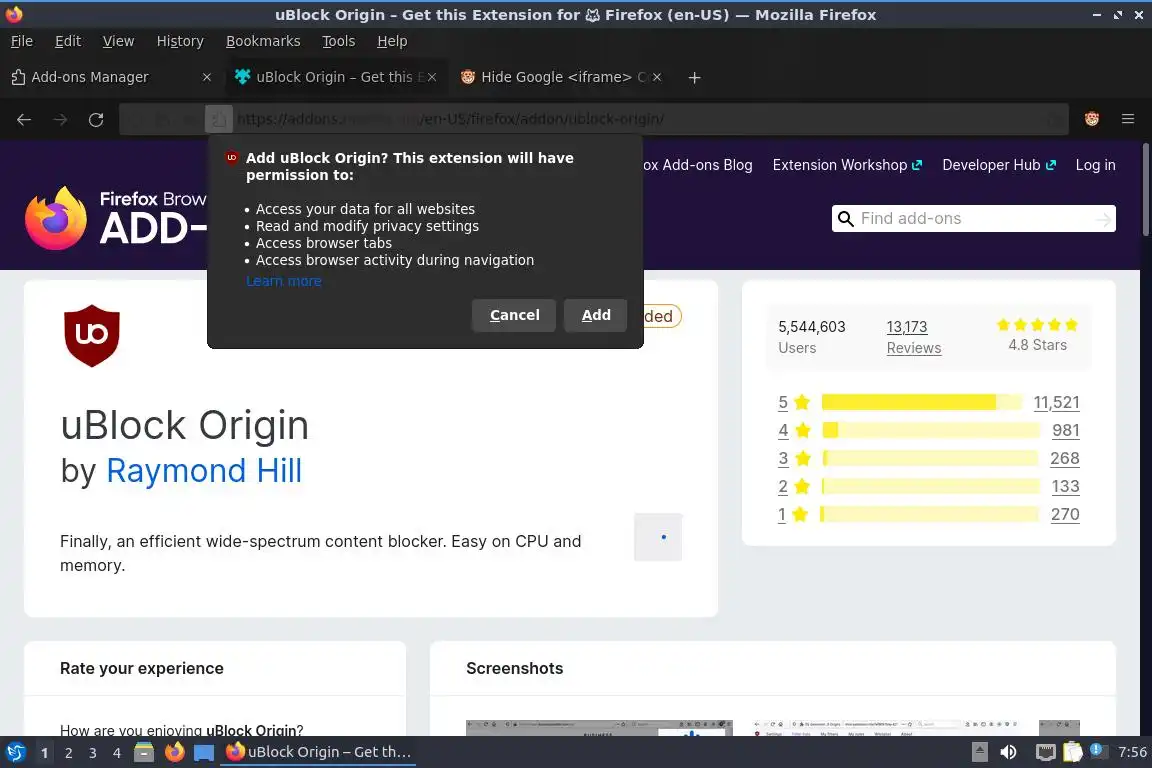The height and width of the screenshot is (768, 1152).
Task: Open the 11,521 five-star count
Action: pyautogui.click(x=1056, y=403)
